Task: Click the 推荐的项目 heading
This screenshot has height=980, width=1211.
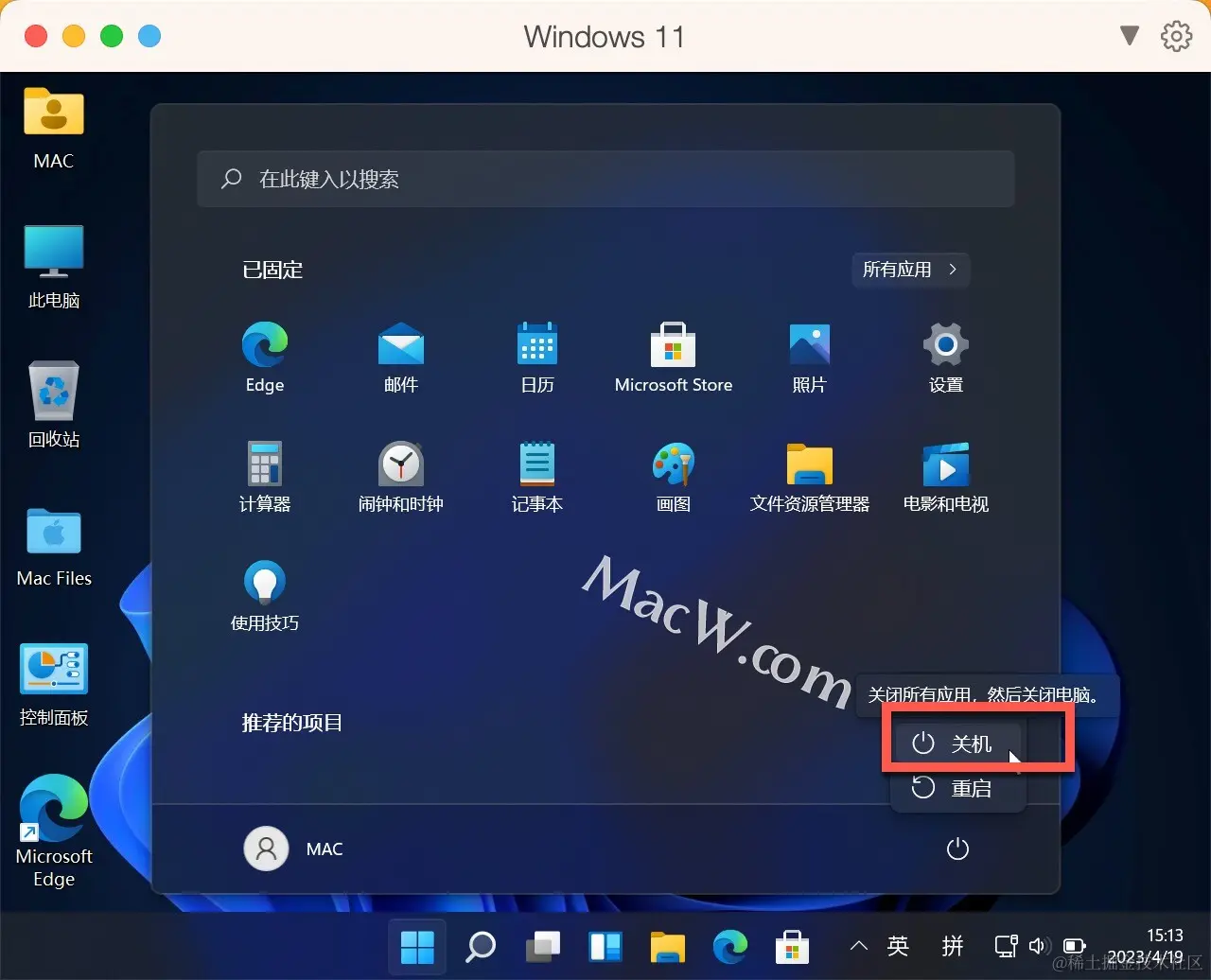Action: (292, 723)
